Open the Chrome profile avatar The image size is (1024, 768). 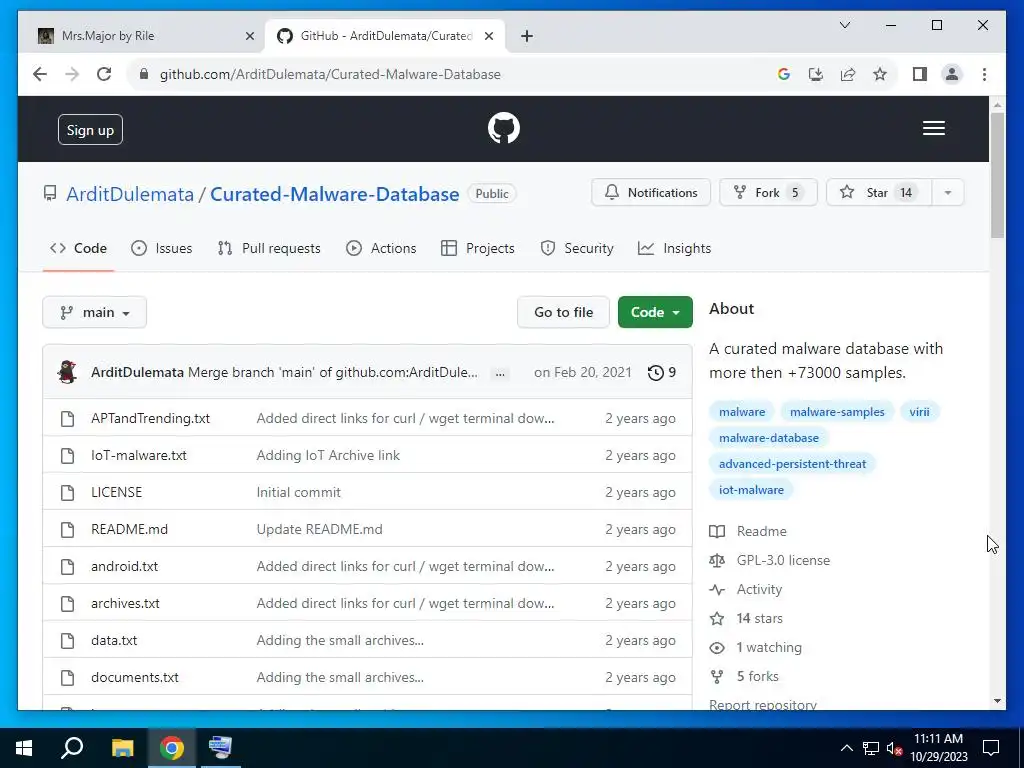[x=952, y=74]
